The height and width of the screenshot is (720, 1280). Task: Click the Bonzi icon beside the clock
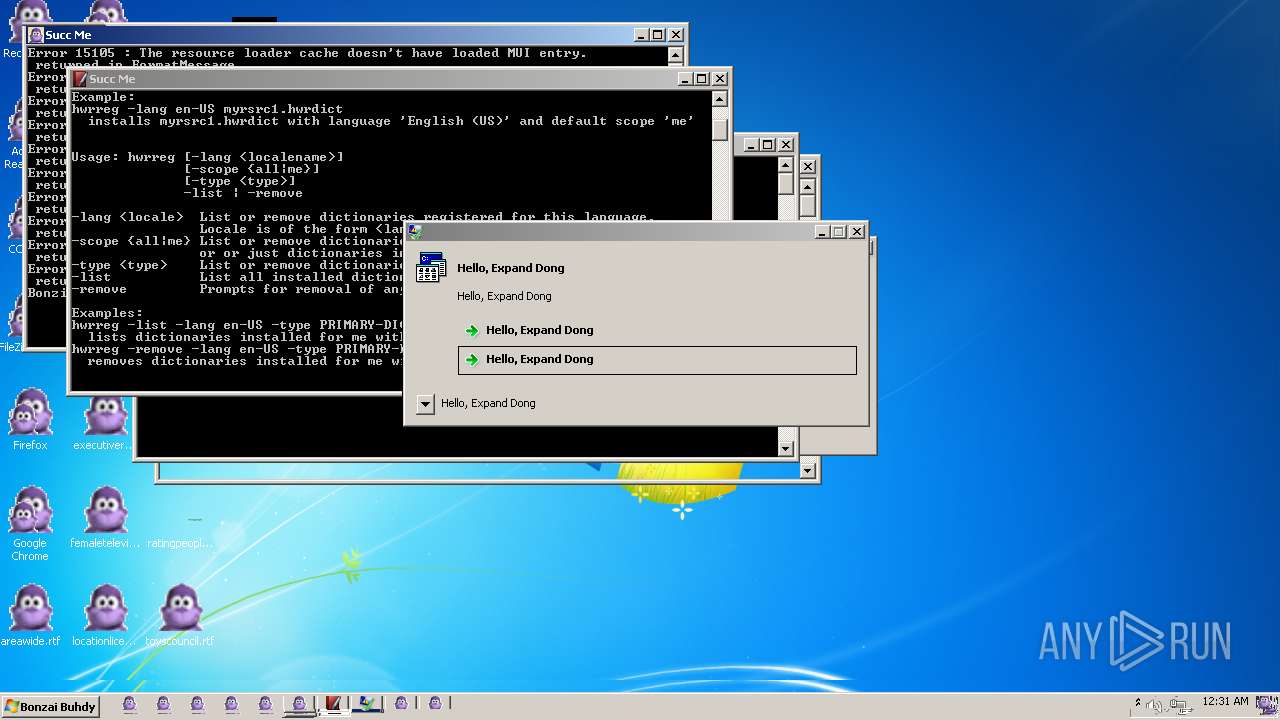[x=1266, y=705]
